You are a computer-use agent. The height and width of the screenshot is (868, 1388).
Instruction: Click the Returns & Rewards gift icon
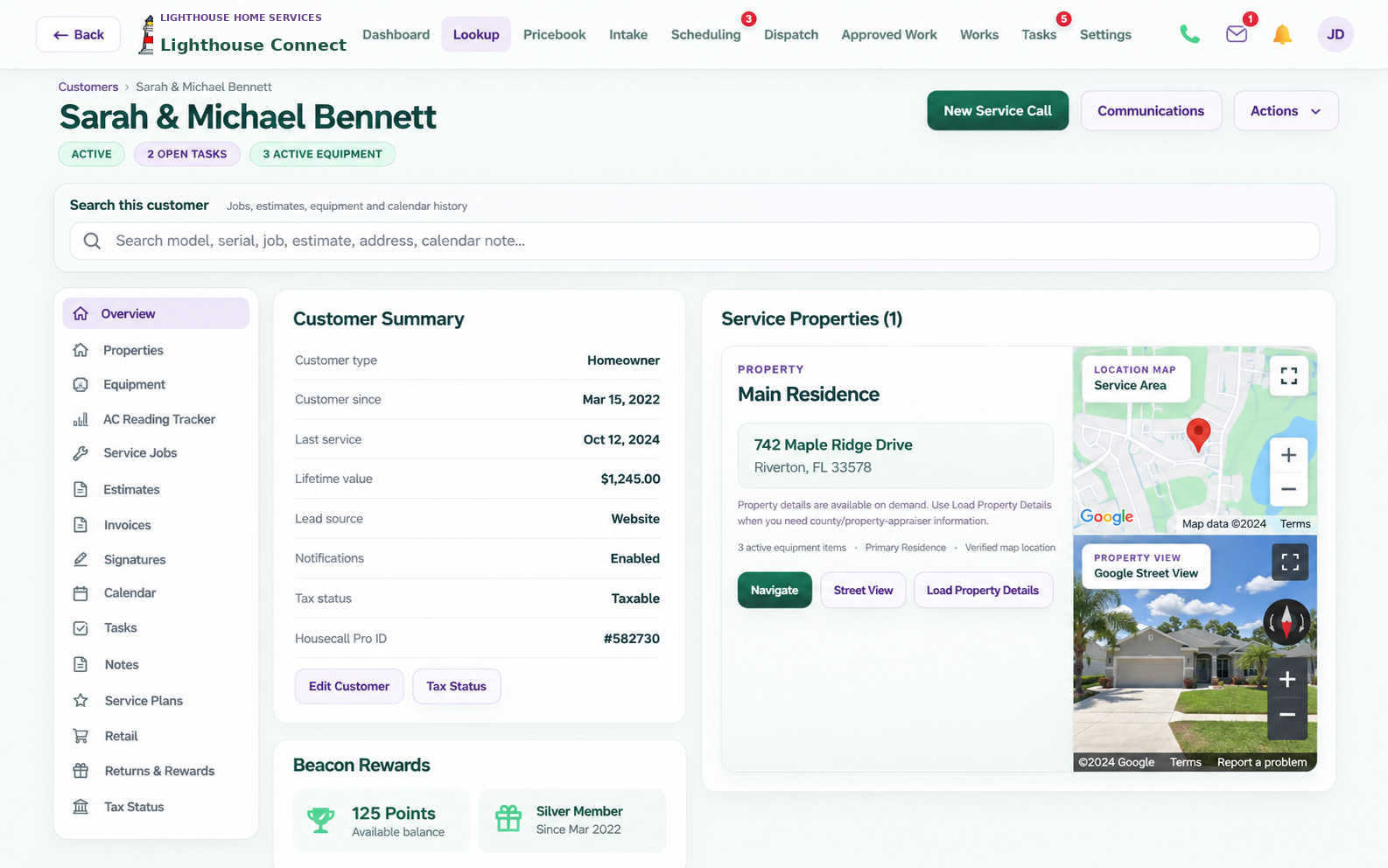pos(81,771)
